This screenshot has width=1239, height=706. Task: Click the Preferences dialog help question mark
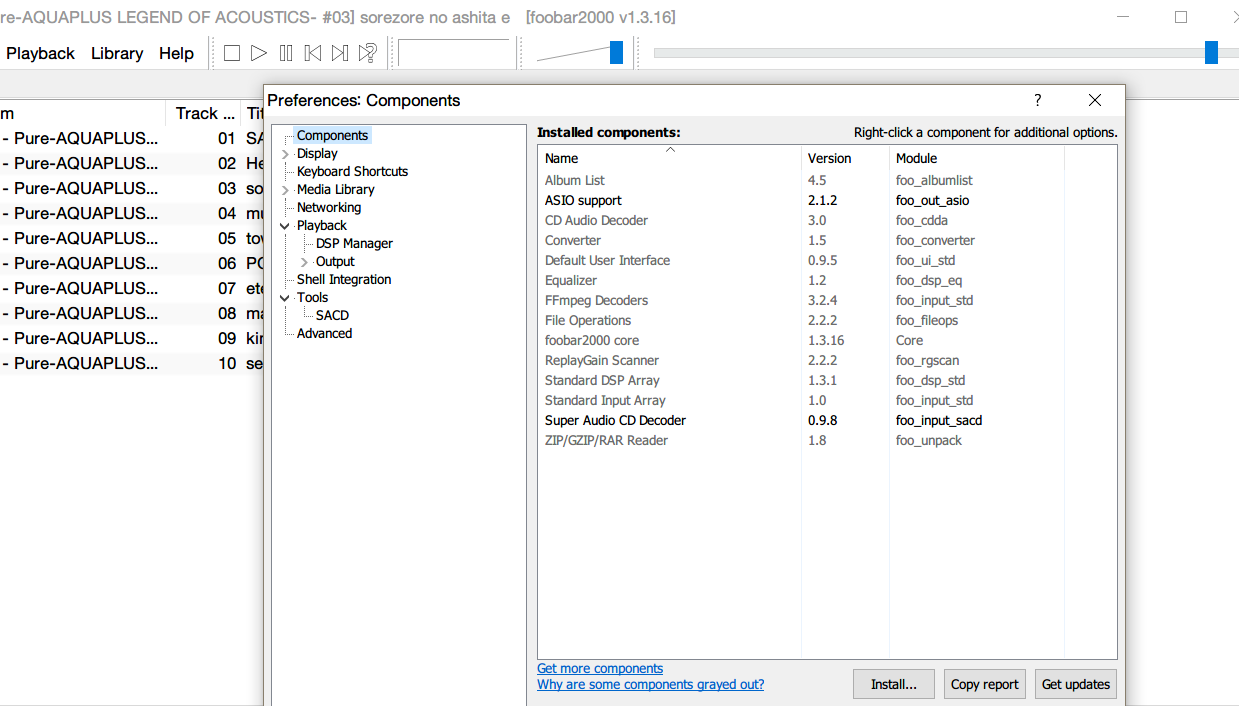pyautogui.click(x=1037, y=100)
